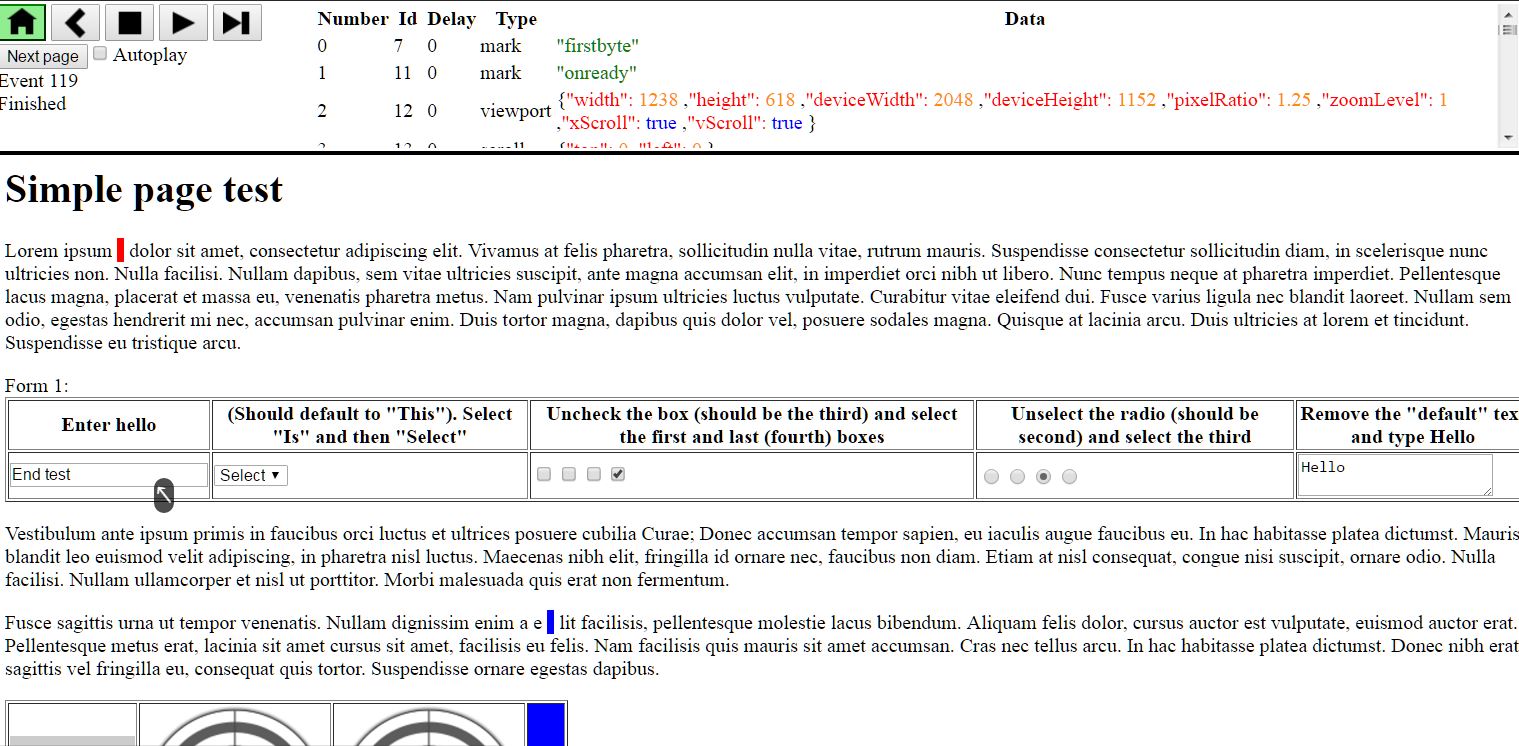Screen dimensions: 1519x746
Task: Click the Next page button
Action: coord(43,57)
